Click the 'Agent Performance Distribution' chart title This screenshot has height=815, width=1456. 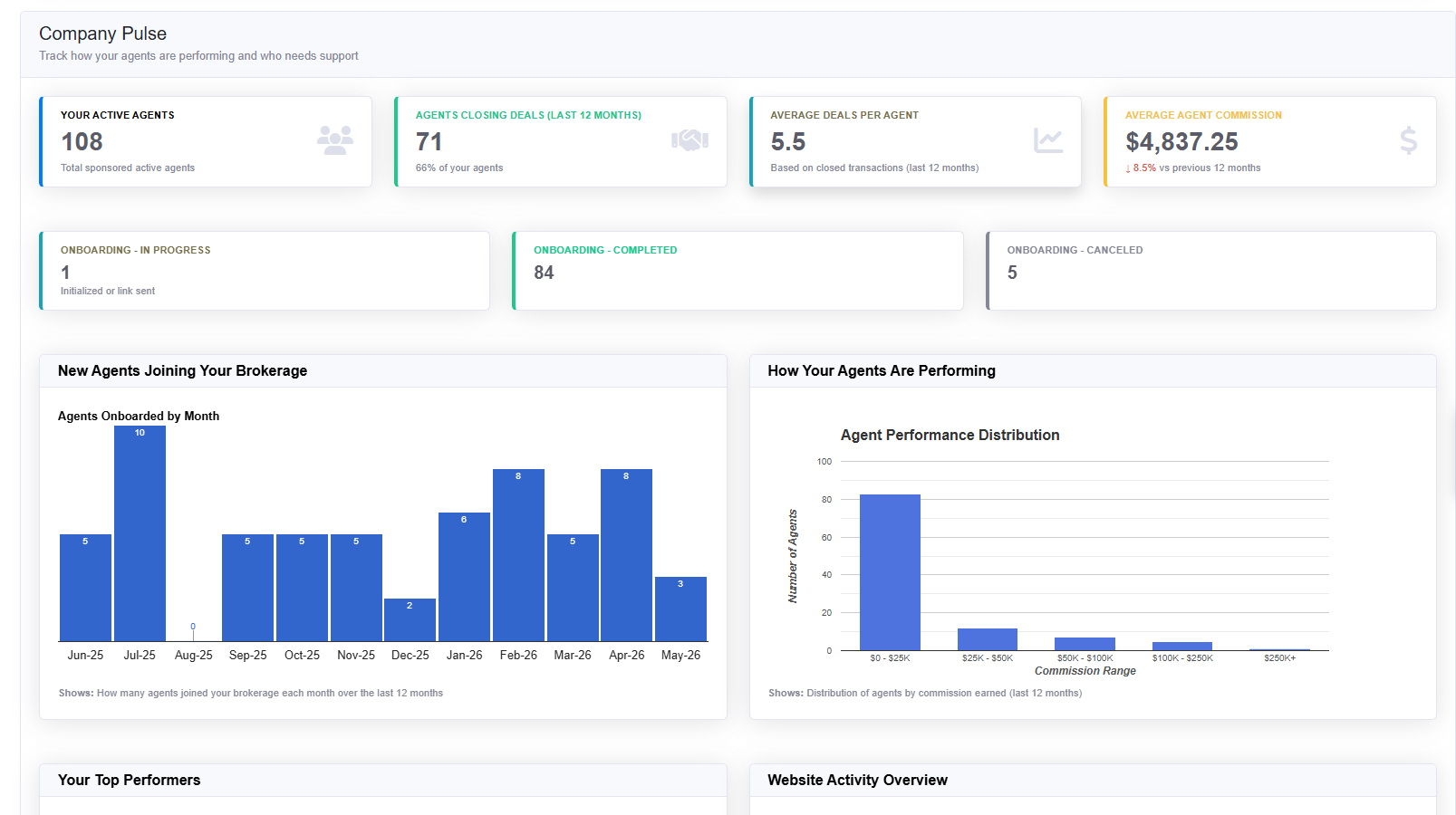click(x=950, y=435)
